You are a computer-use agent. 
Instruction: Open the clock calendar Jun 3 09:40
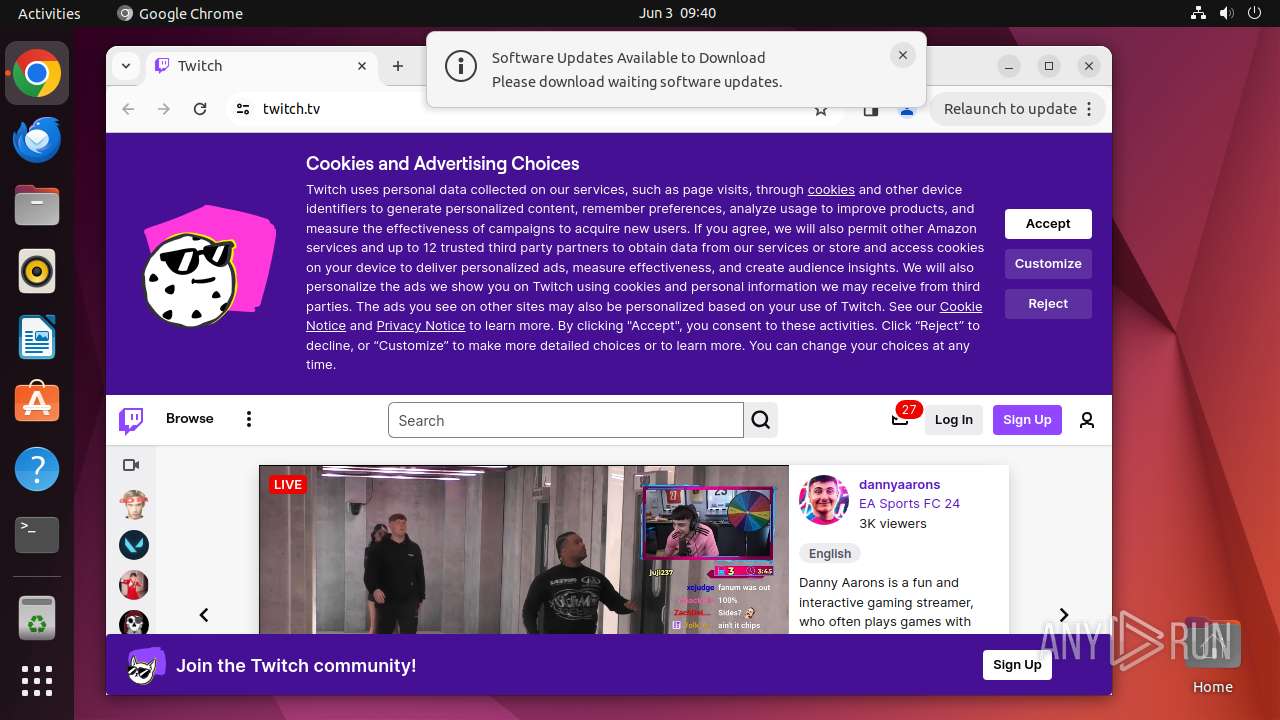677,13
